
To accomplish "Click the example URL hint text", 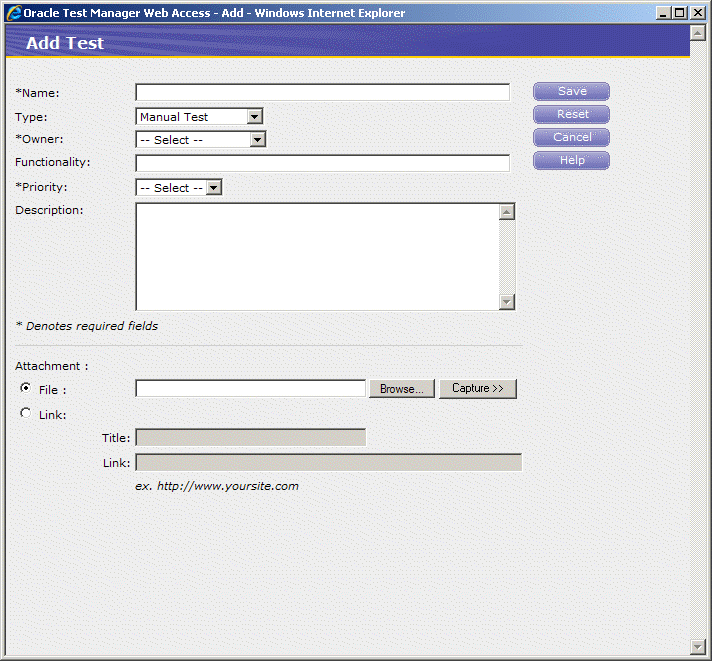I will point(217,486).
